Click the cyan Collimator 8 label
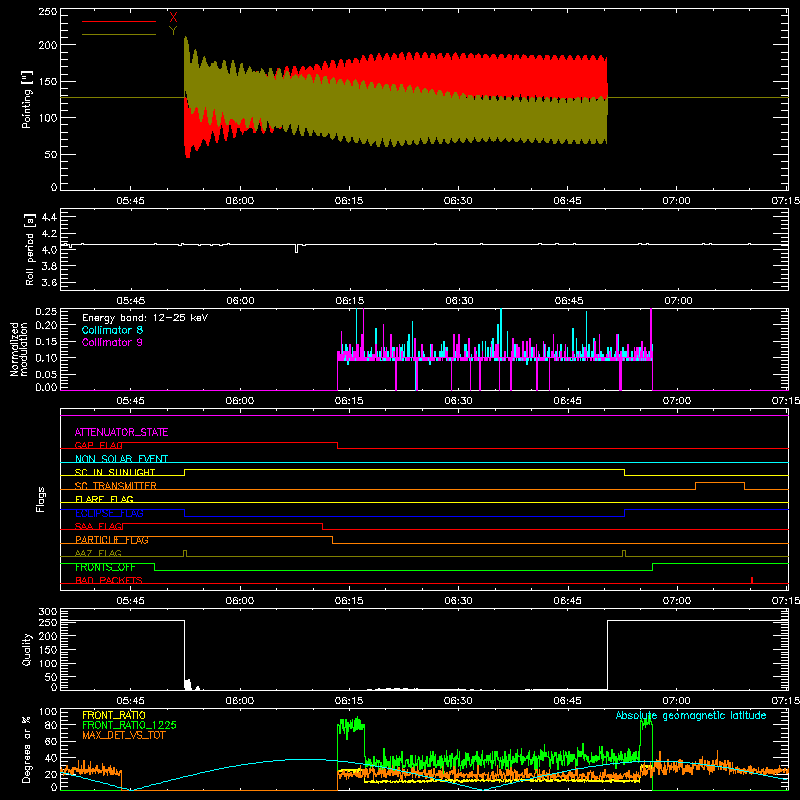 tap(112, 330)
